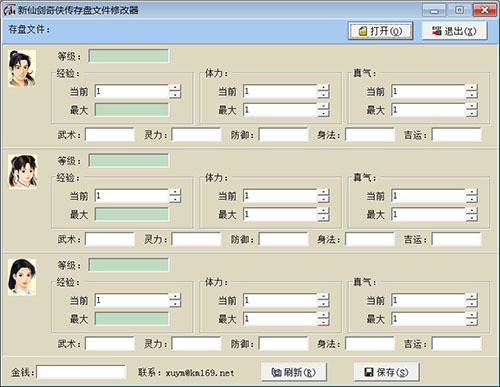
Task: Click third character's 体力 最大 spinner arrows
Action: click(323, 318)
